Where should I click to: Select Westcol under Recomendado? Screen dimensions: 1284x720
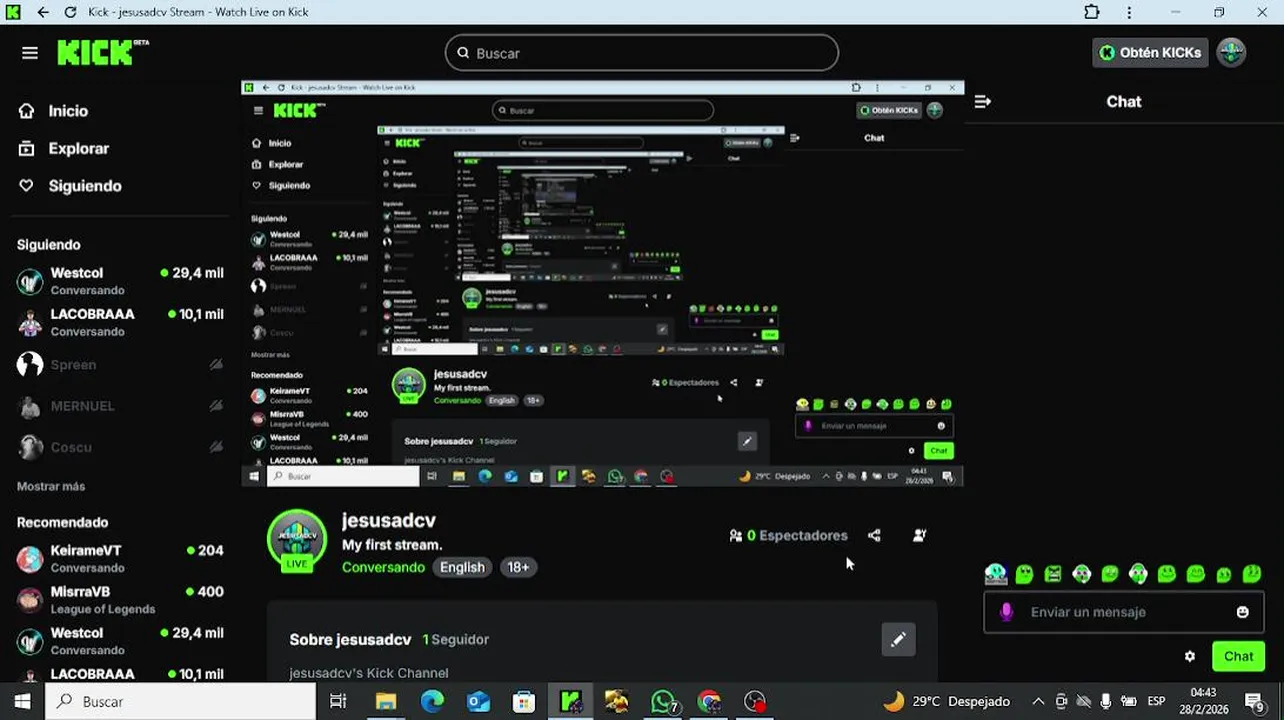pyautogui.click(x=120, y=641)
